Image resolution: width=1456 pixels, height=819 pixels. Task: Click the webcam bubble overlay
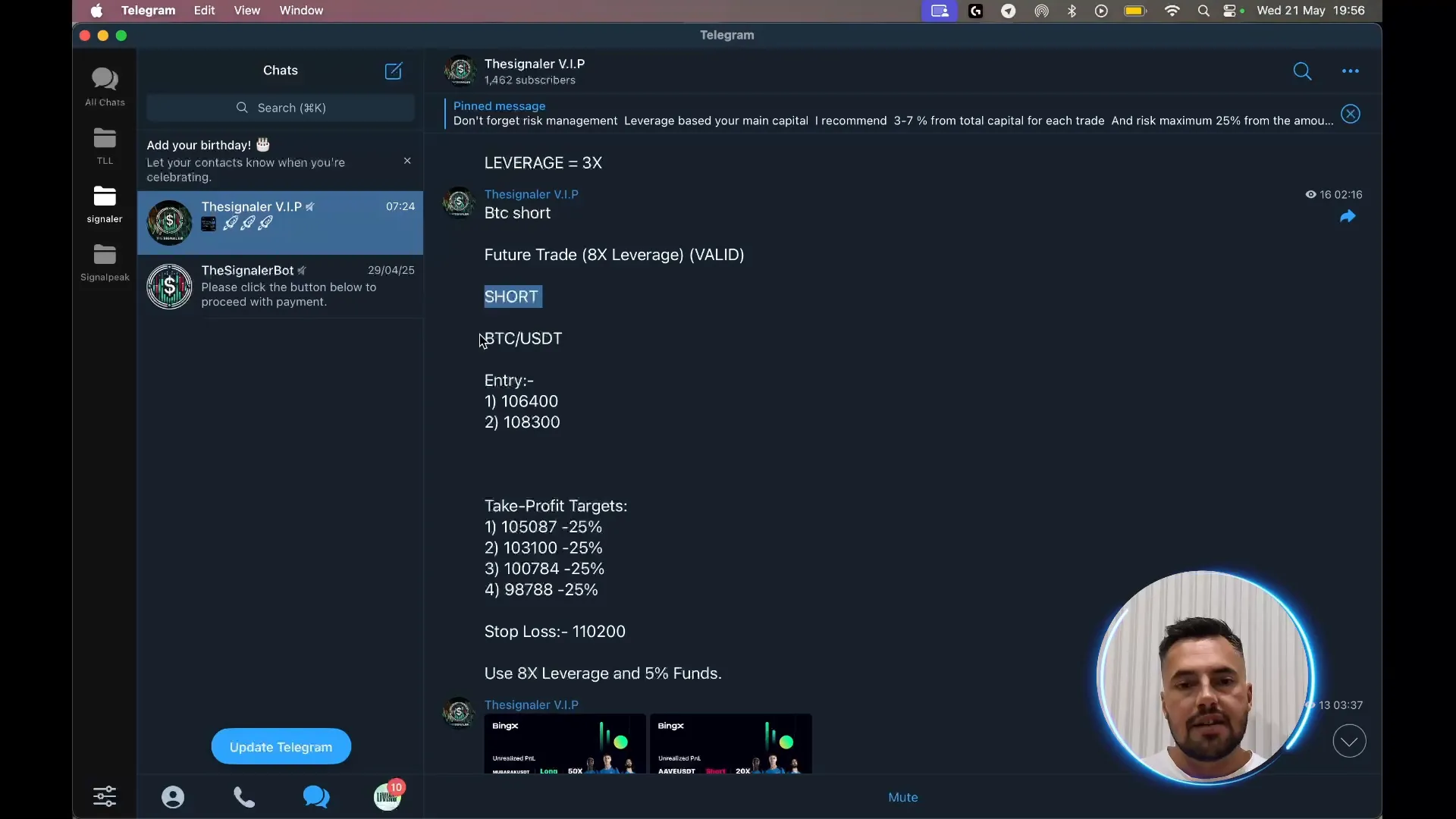(1205, 677)
